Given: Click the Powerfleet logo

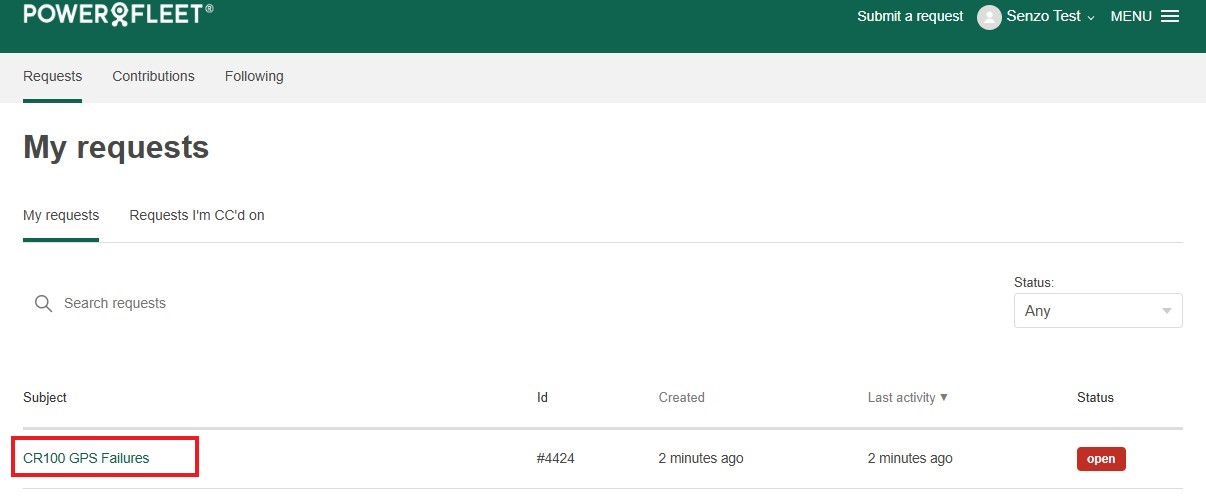Looking at the screenshot, I should coord(118,13).
